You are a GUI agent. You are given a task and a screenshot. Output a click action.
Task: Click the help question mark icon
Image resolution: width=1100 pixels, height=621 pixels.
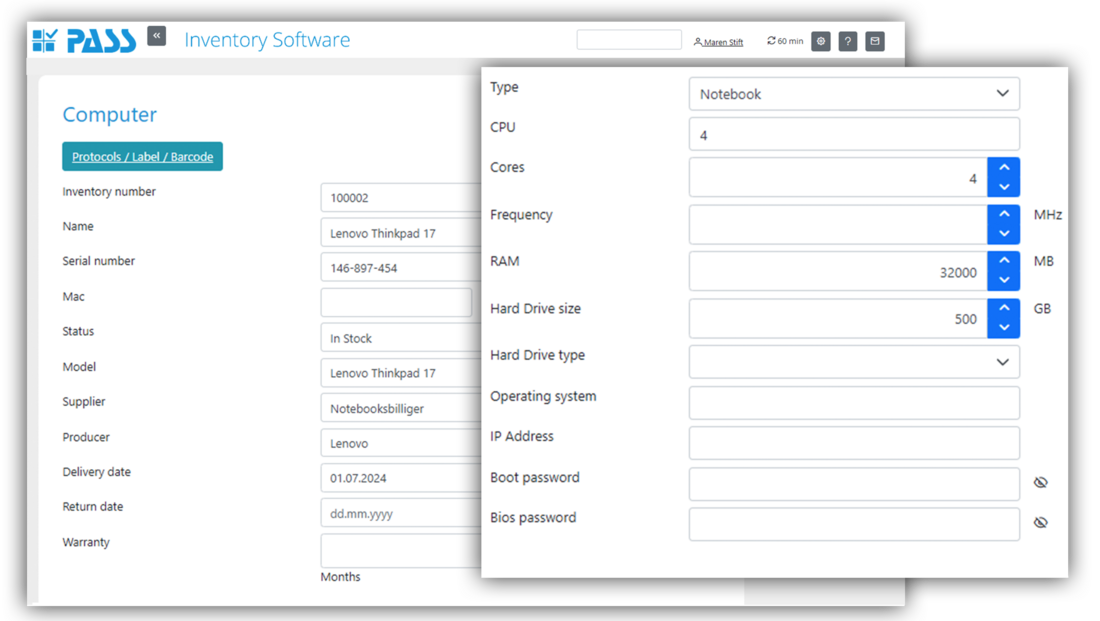tap(847, 40)
